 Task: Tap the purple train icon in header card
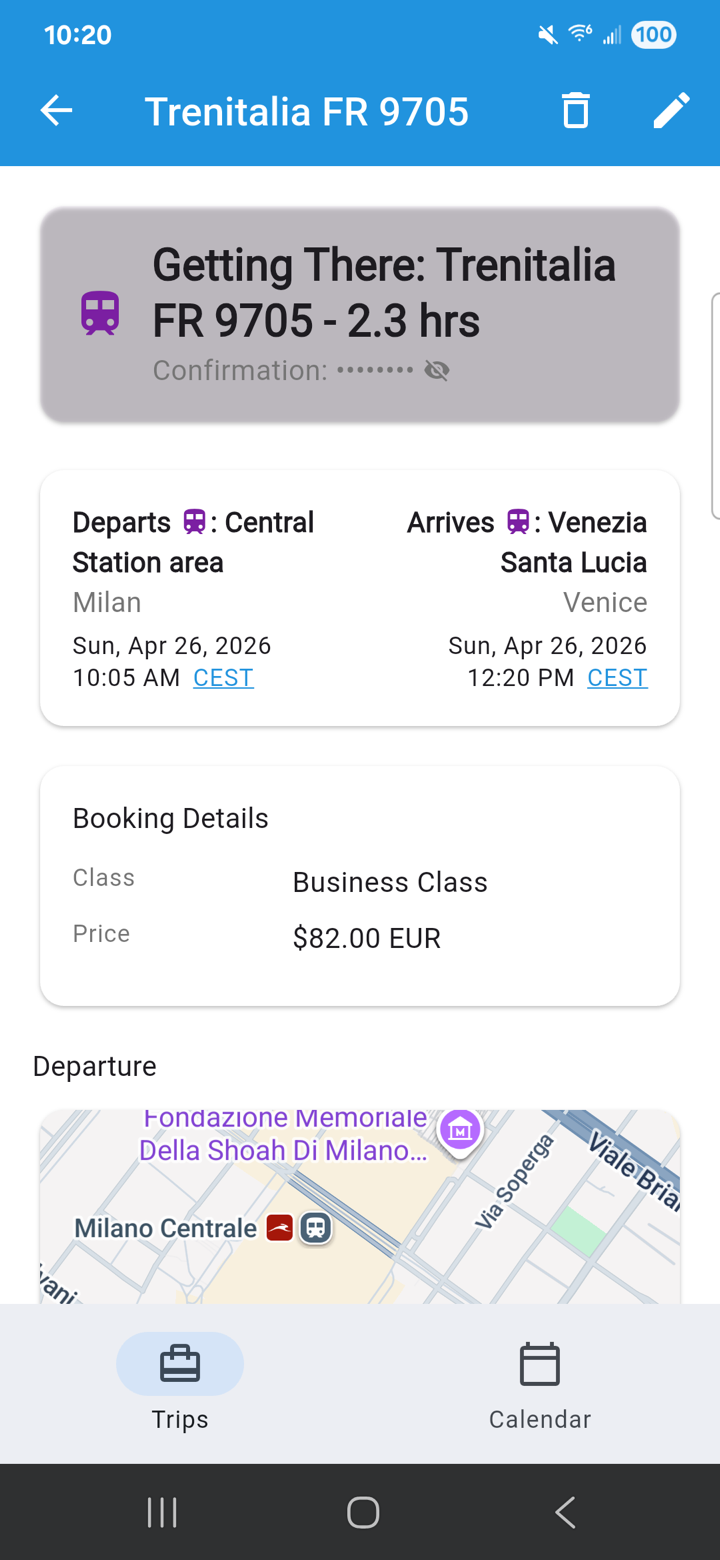(100, 314)
